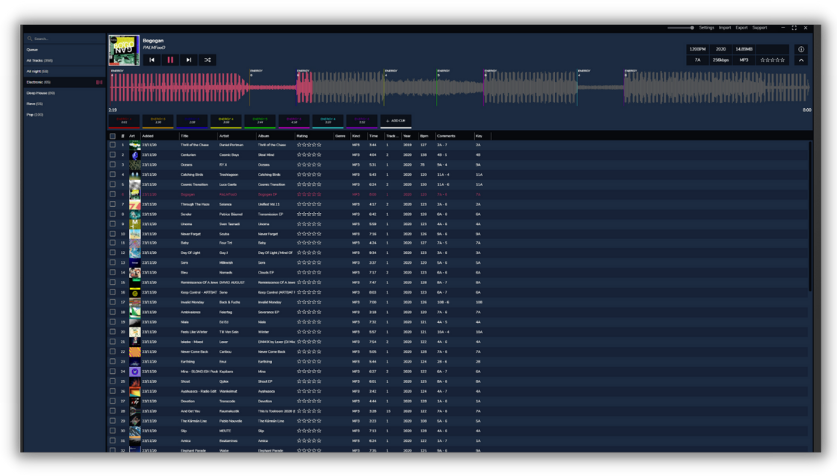Sort by the Title column header

(185, 136)
